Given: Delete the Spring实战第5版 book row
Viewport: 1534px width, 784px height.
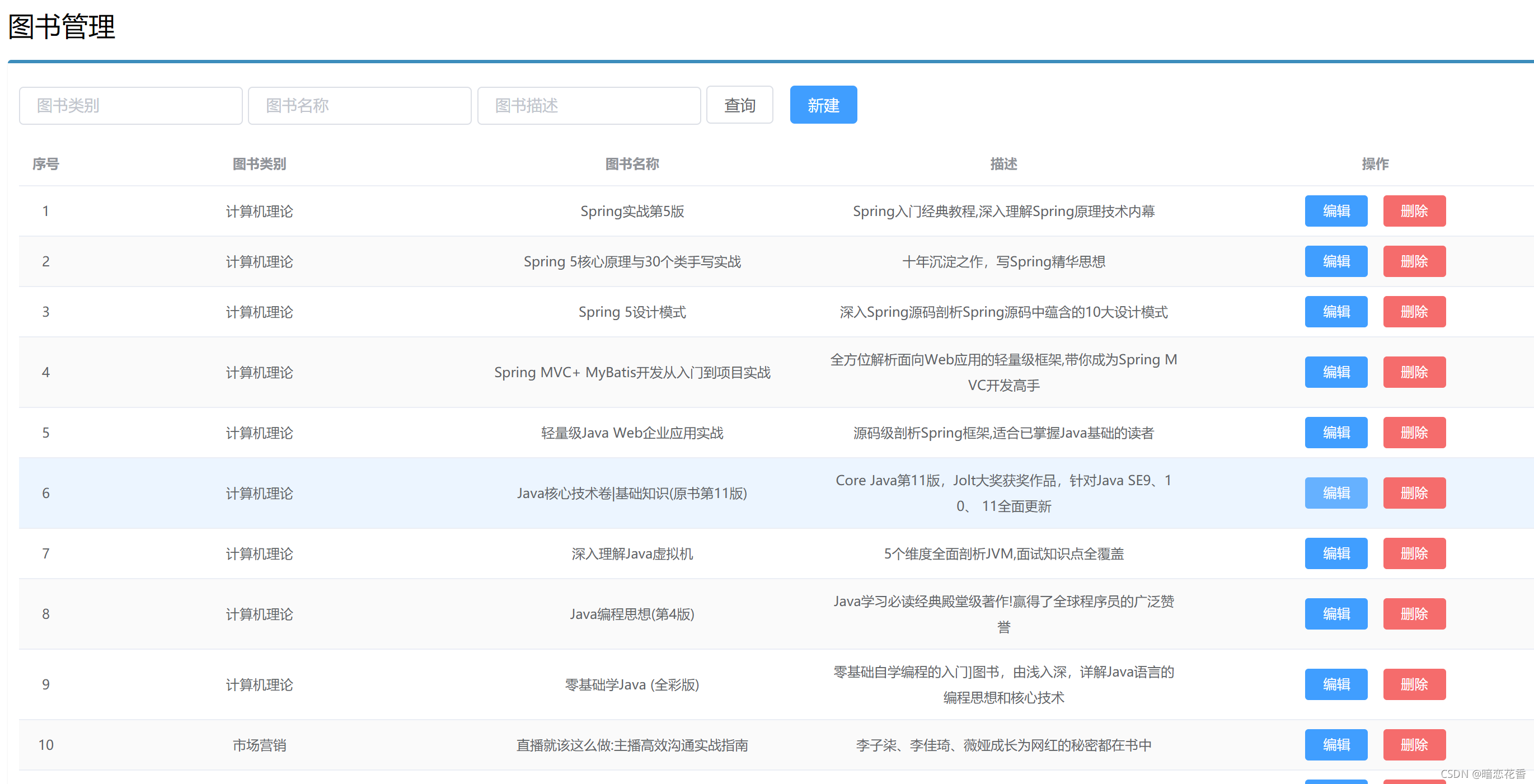Looking at the screenshot, I should click(x=1414, y=211).
